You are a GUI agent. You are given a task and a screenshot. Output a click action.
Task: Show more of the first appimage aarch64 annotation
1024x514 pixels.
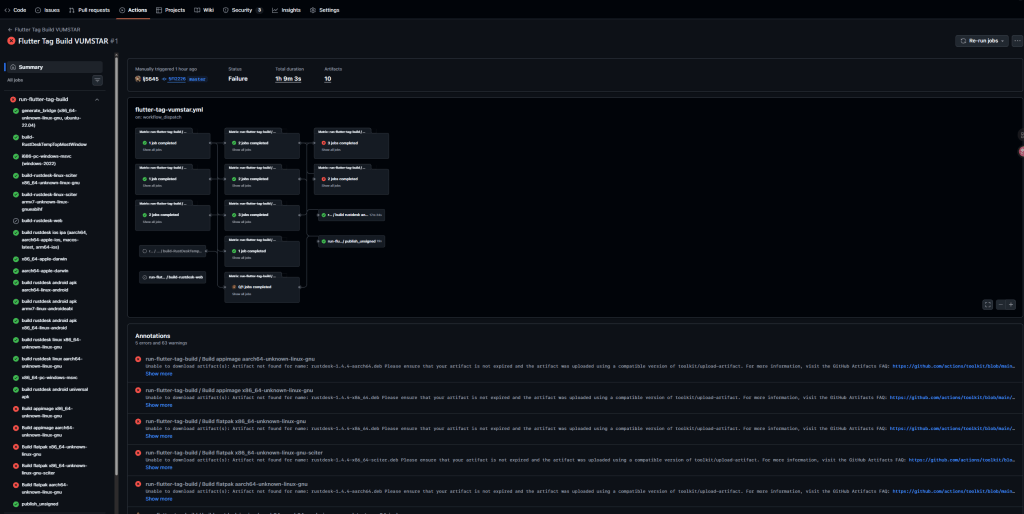pos(159,373)
